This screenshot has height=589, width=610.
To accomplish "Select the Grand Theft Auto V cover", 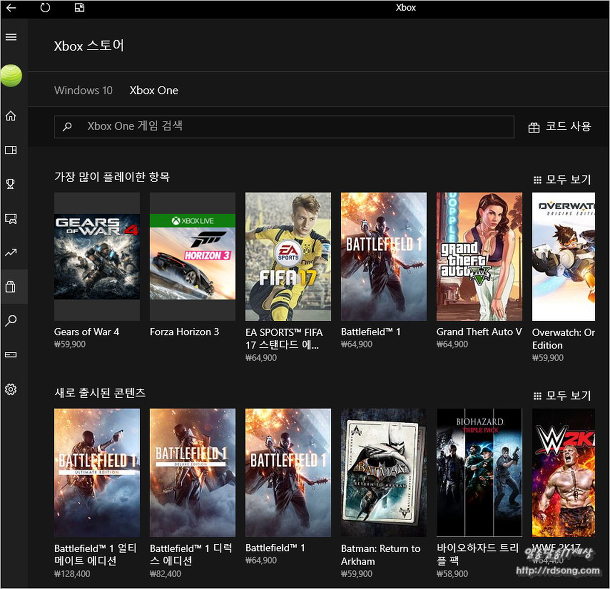I will click(x=479, y=257).
